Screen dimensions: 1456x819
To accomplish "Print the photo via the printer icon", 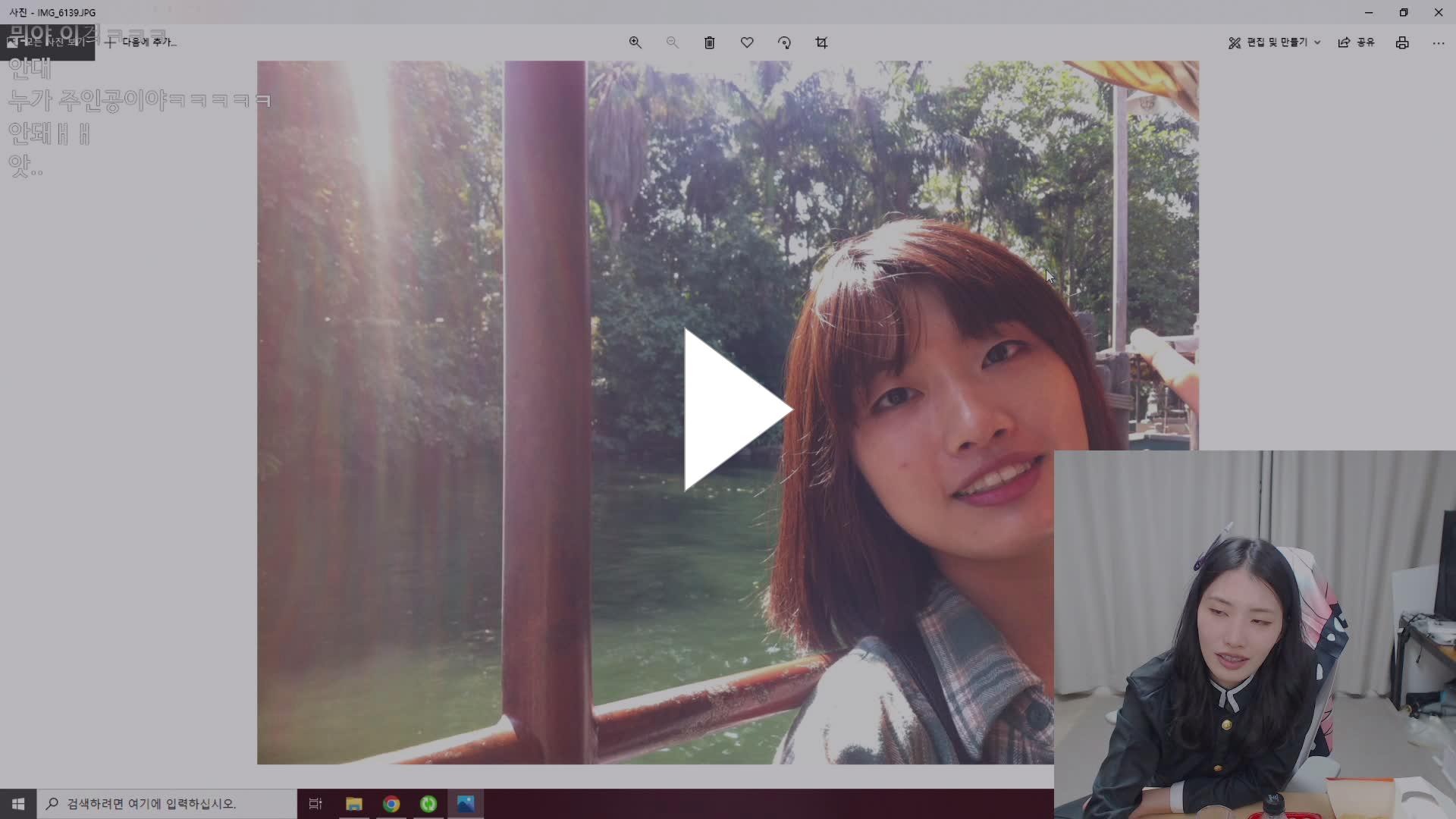I will pos(1401,42).
